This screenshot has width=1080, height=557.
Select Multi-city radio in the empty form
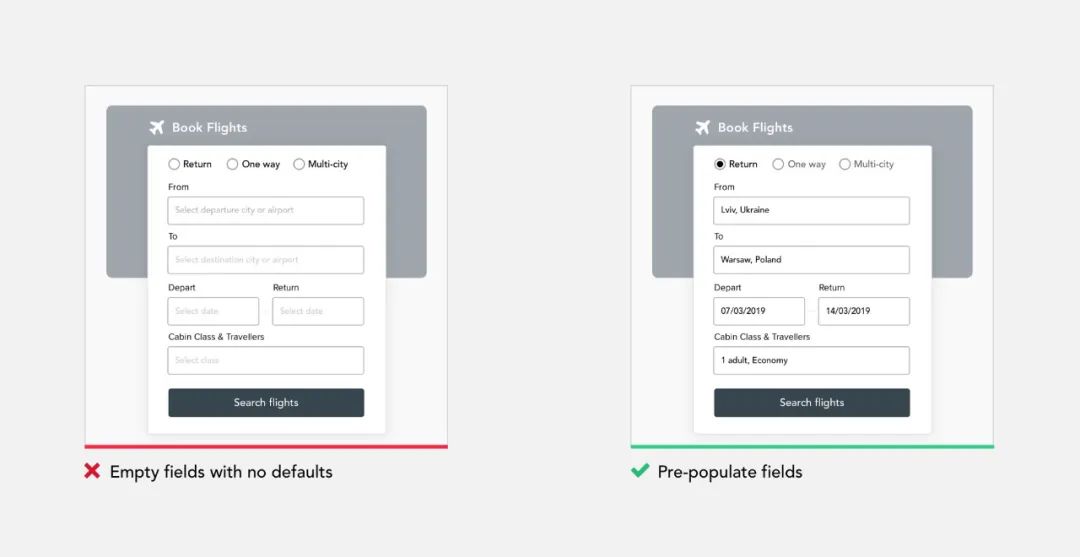point(299,164)
